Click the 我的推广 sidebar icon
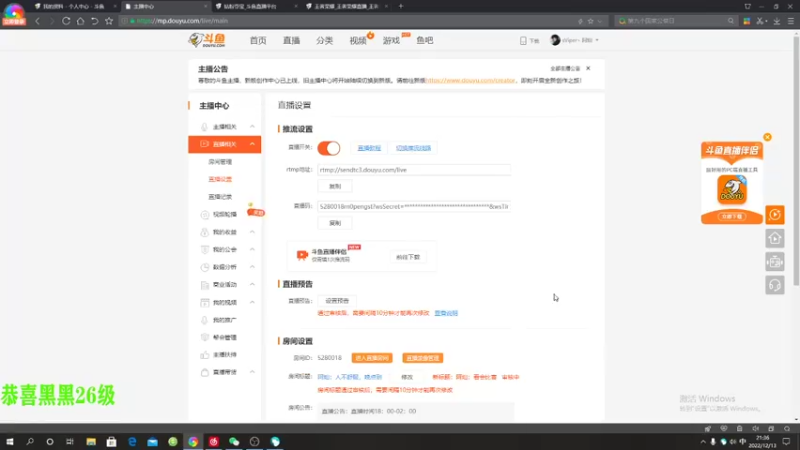Screen dimensions: 800x450 click(205, 320)
